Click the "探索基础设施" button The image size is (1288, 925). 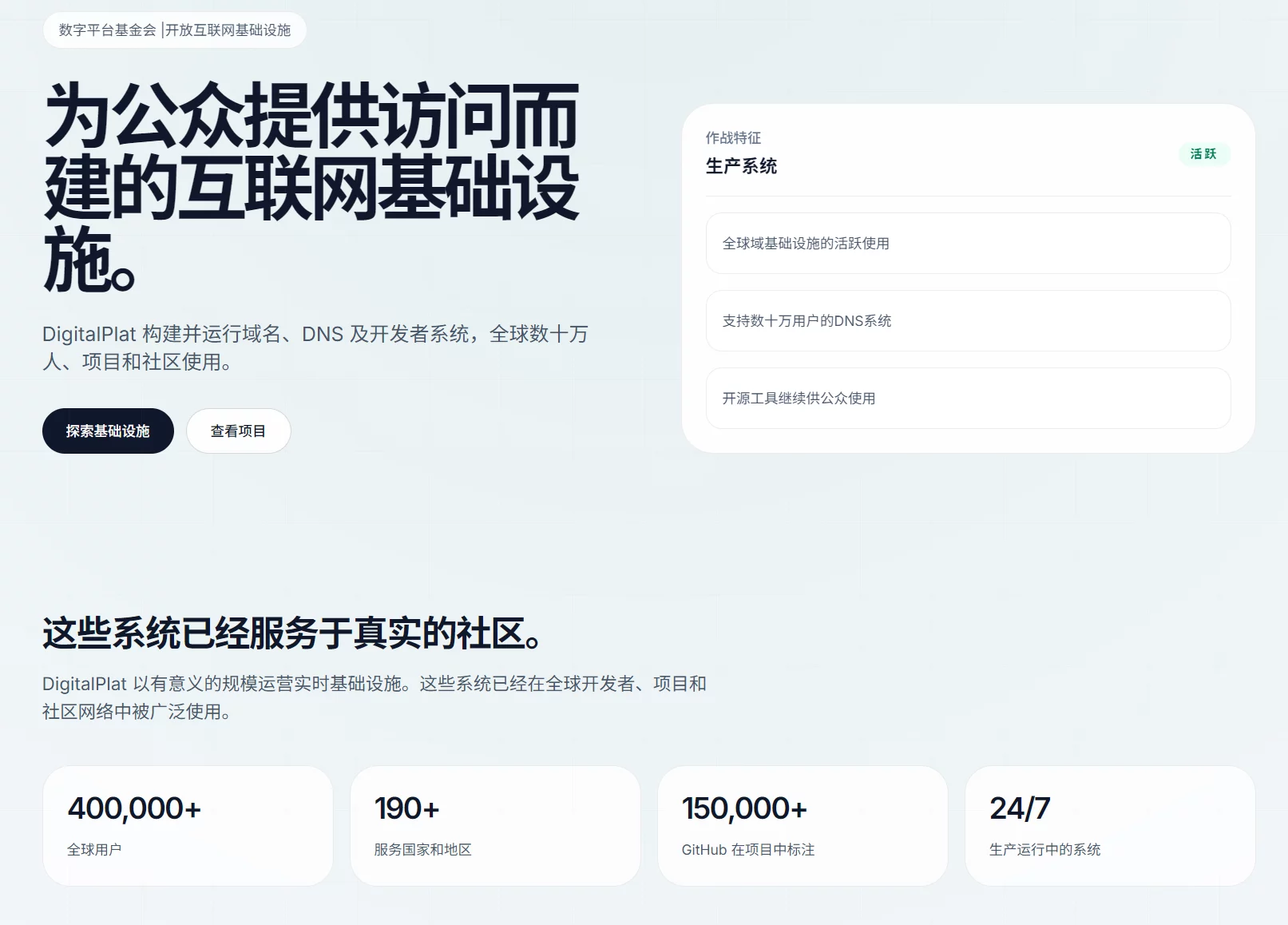click(x=107, y=431)
